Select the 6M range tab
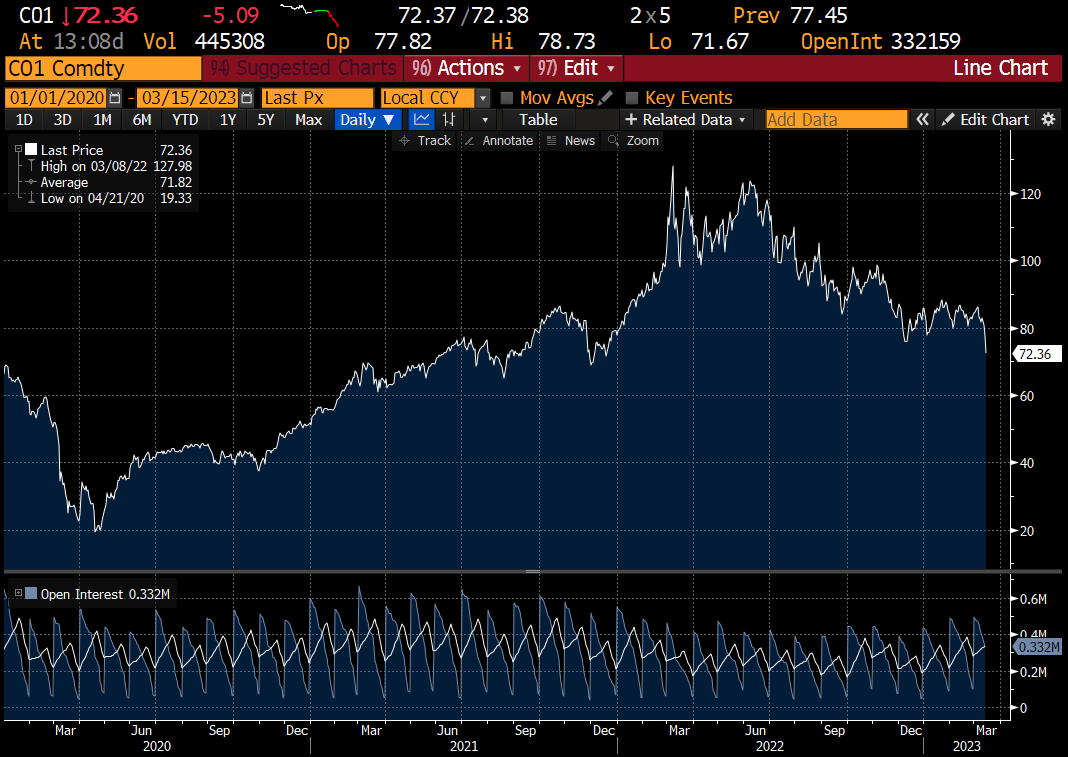 pyautogui.click(x=142, y=120)
